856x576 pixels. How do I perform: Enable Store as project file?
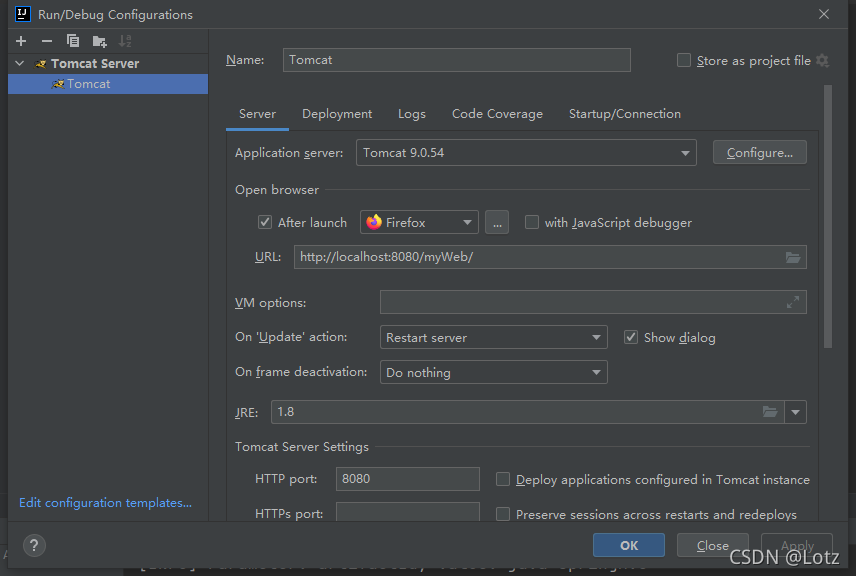click(683, 60)
